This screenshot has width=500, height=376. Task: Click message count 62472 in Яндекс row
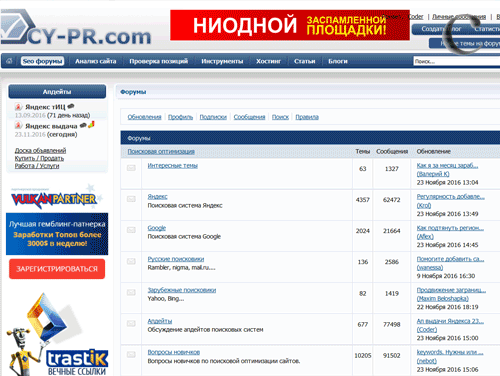coord(392,200)
